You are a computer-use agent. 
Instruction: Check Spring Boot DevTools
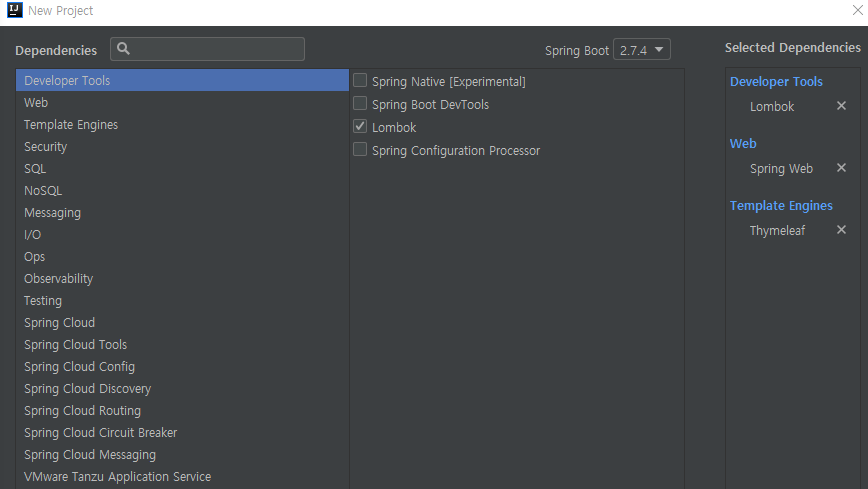(360, 104)
